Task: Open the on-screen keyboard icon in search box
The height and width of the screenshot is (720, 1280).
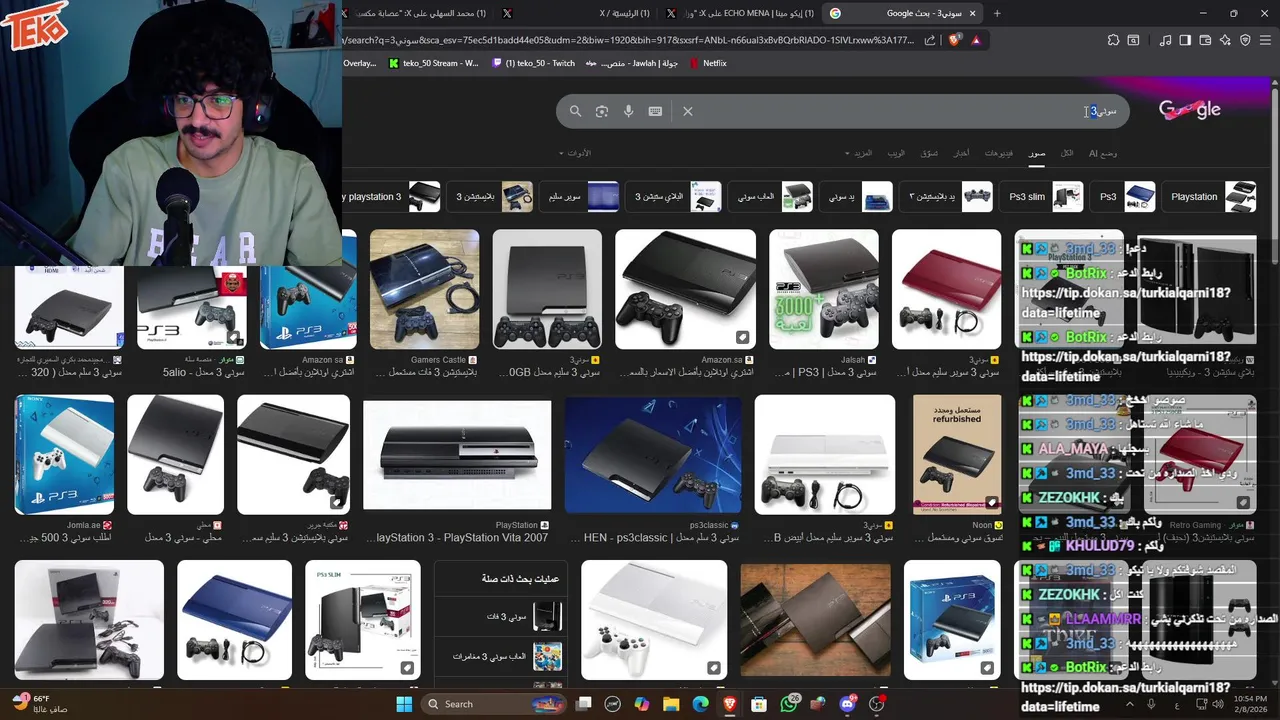Action: (x=655, y=111)
